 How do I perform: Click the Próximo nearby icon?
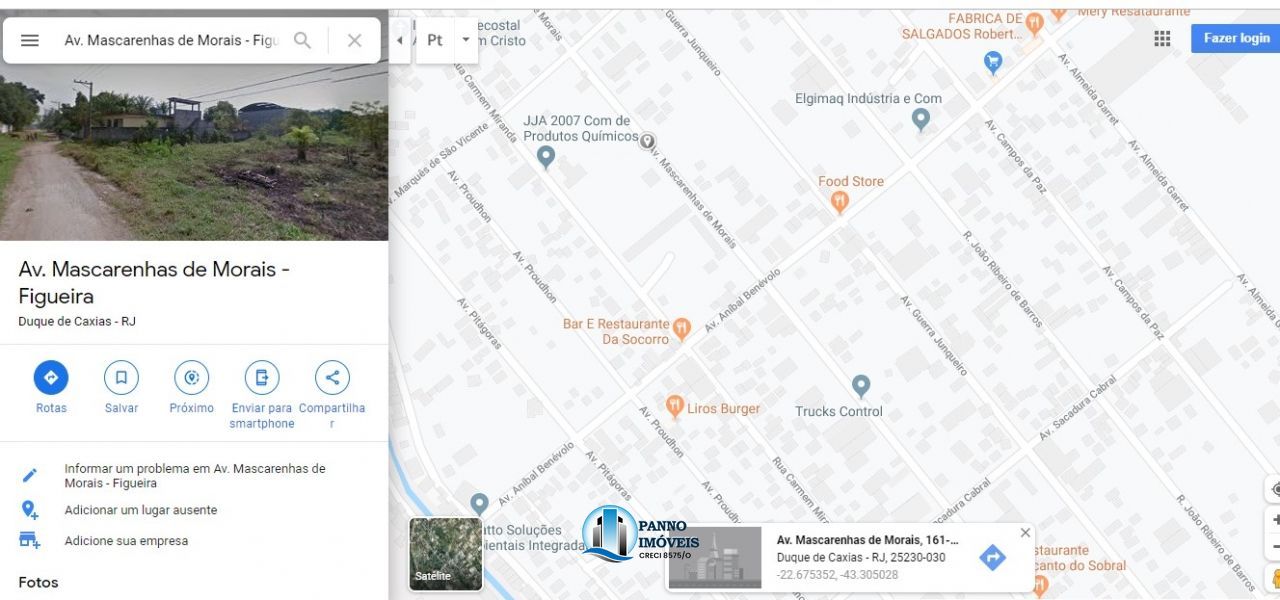click(x=191, y=378)
